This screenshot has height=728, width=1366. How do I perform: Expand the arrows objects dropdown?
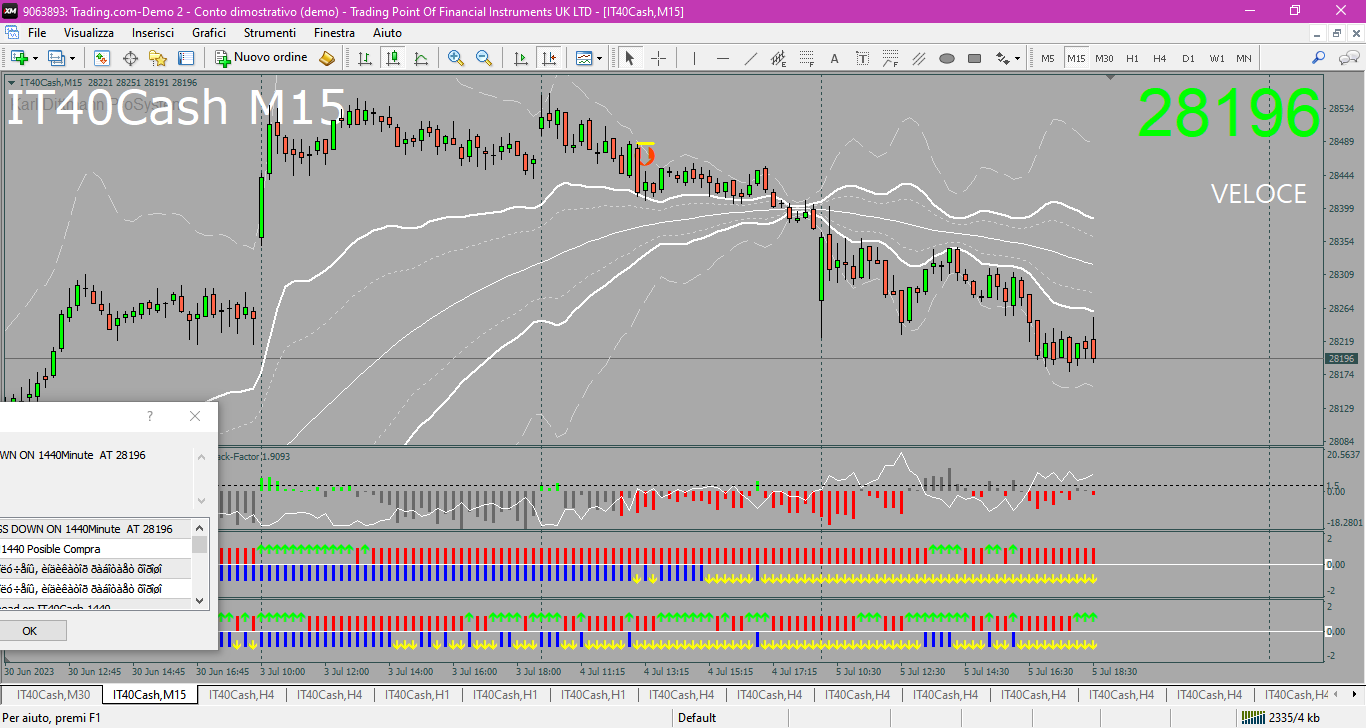[x=1018, y=58]
